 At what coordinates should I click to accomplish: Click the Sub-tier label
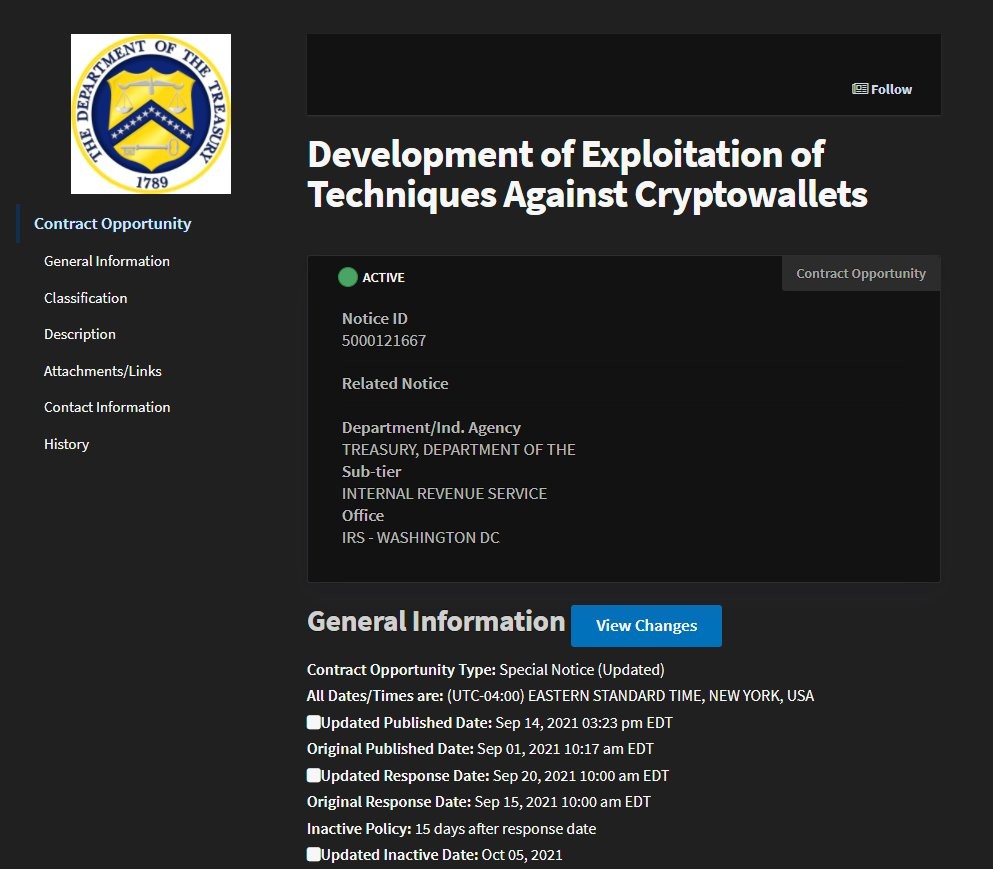coord(372,472)
